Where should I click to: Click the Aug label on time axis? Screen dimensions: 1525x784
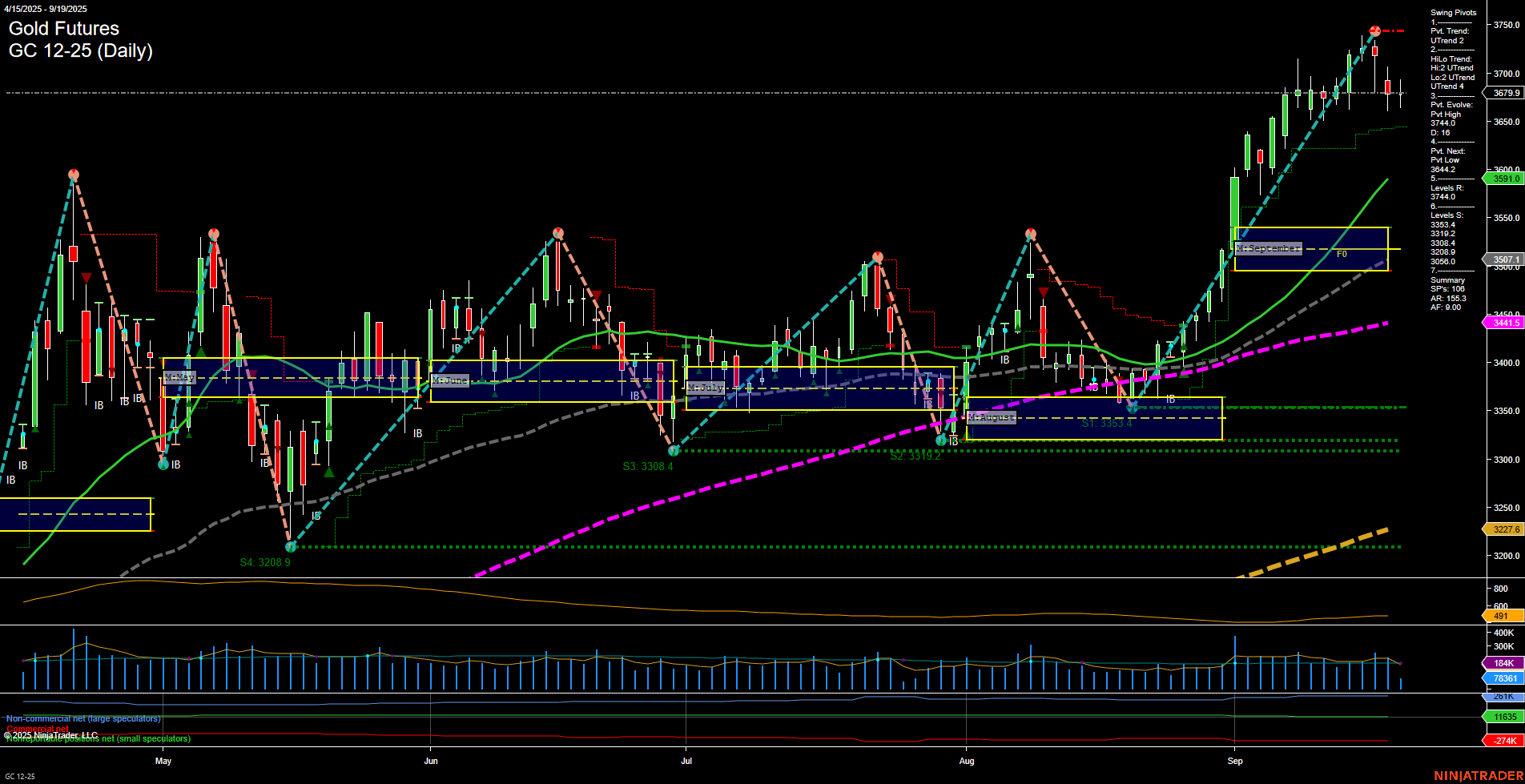(967, 761)
